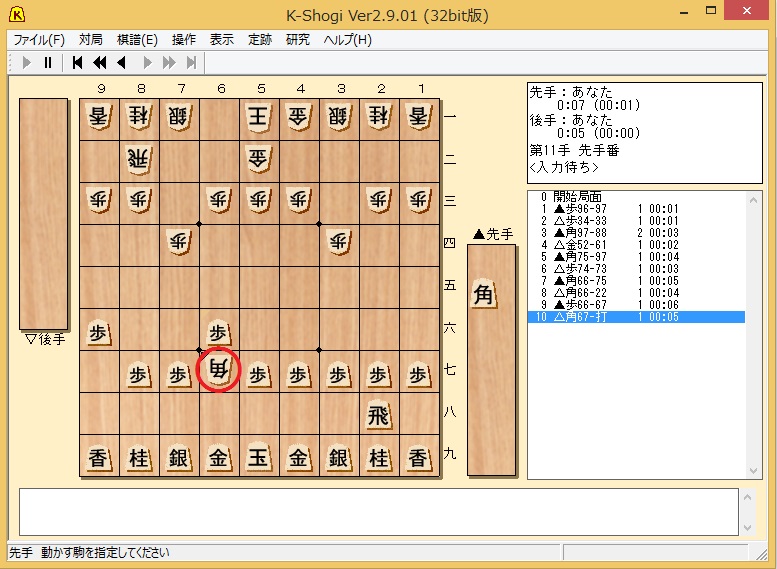
Task: Click the pause button in the toolbar
Action: pos(48,62)
